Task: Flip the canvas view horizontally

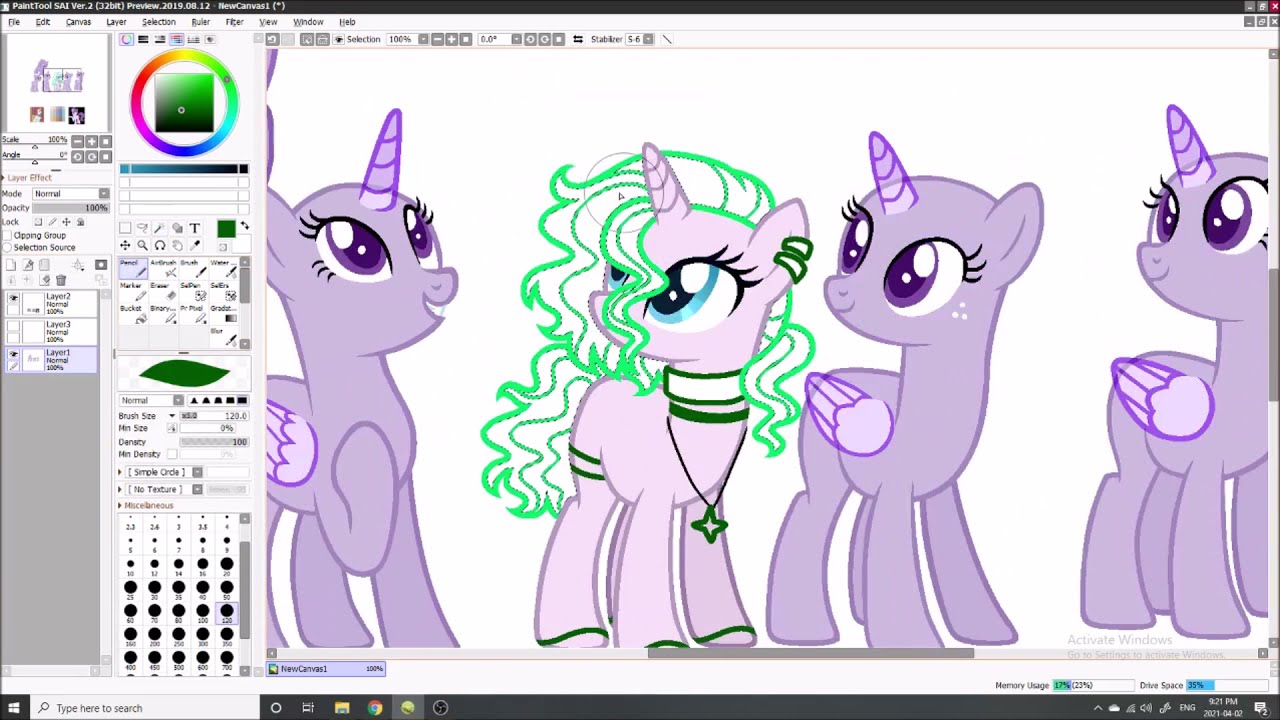Action: (577, 39)
